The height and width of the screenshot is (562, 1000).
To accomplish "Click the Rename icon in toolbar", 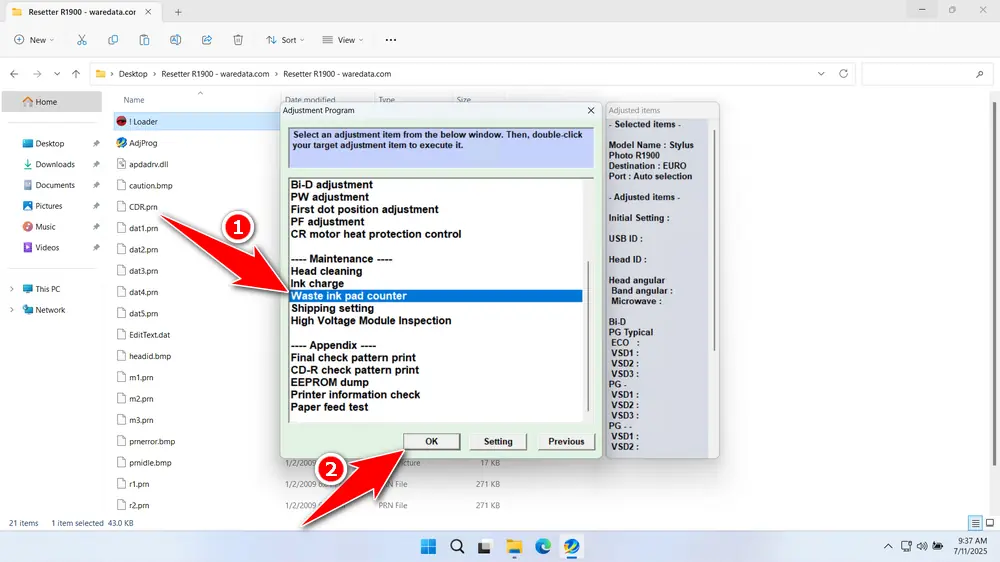I will pos(176,40).
